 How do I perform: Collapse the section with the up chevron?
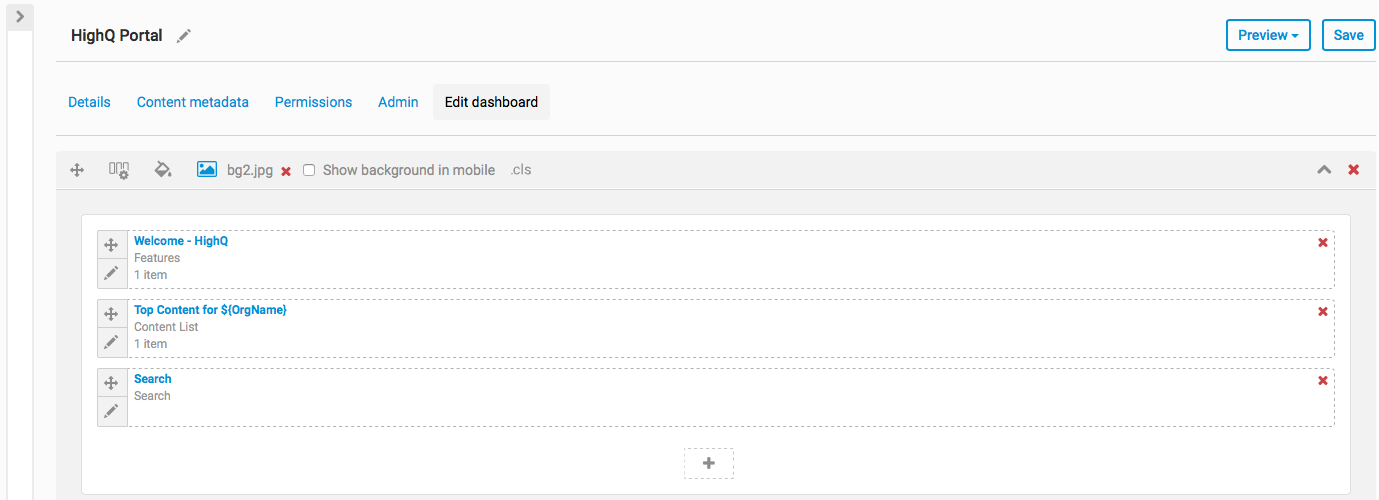(x=1324, y=170)
